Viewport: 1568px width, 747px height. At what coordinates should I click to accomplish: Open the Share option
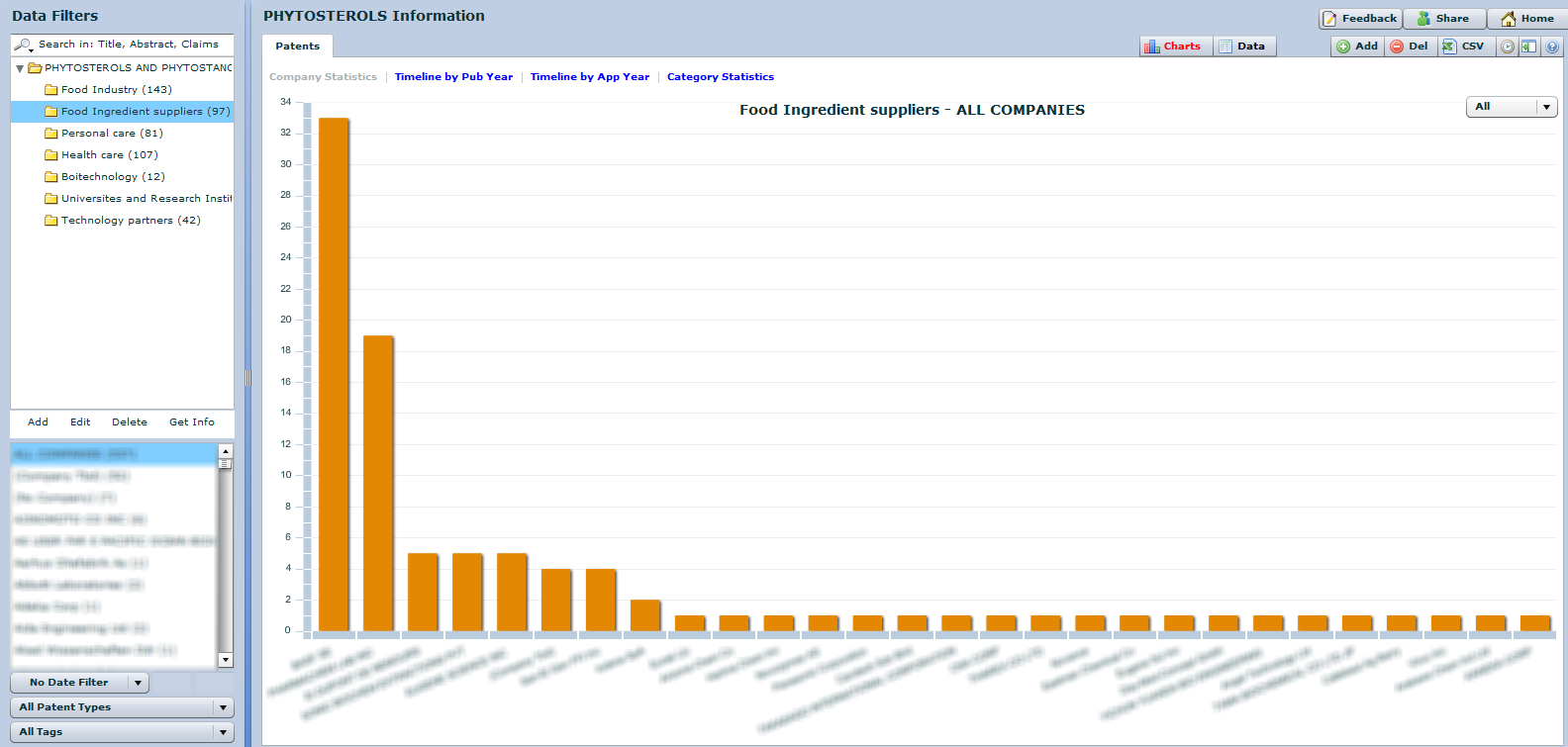point(1443,19)
